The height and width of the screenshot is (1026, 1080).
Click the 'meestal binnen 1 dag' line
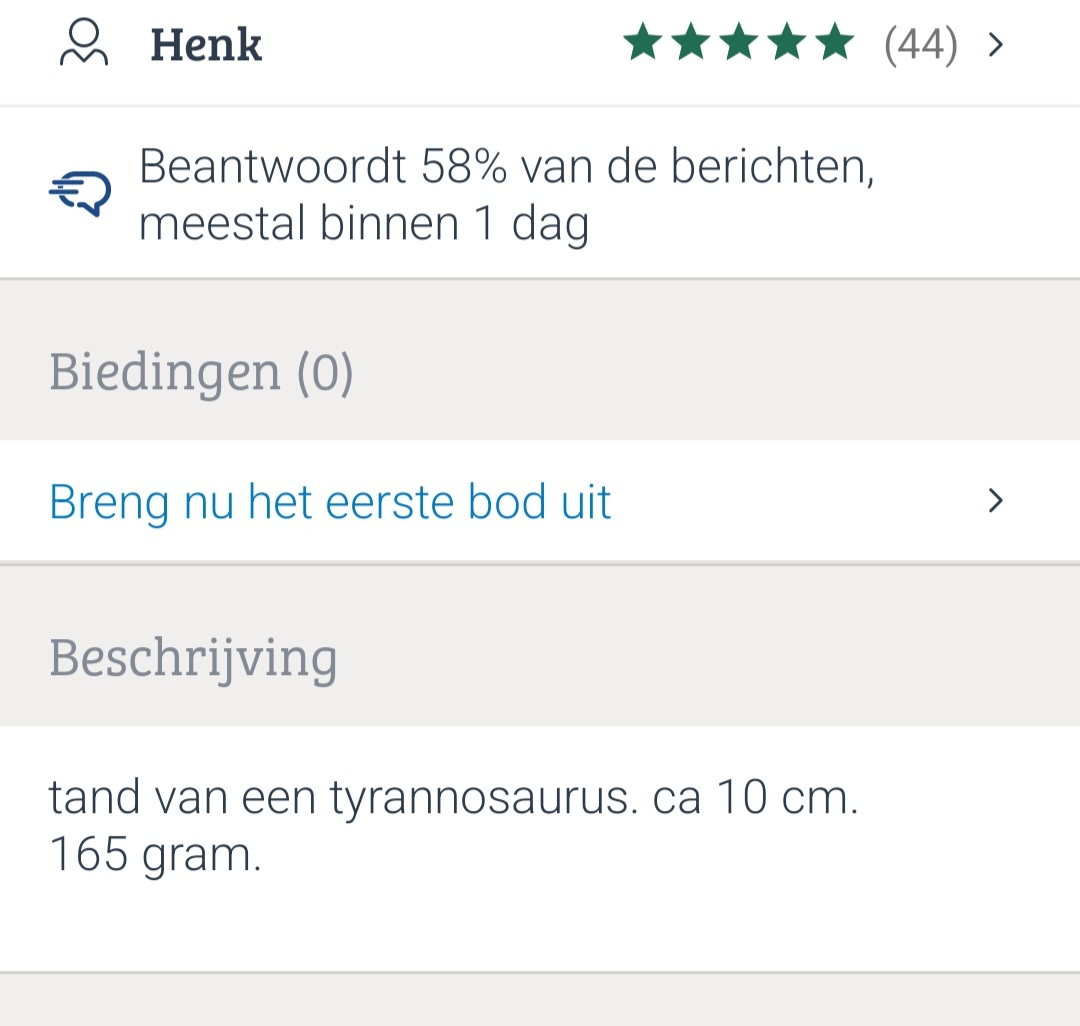pos(363,224)
